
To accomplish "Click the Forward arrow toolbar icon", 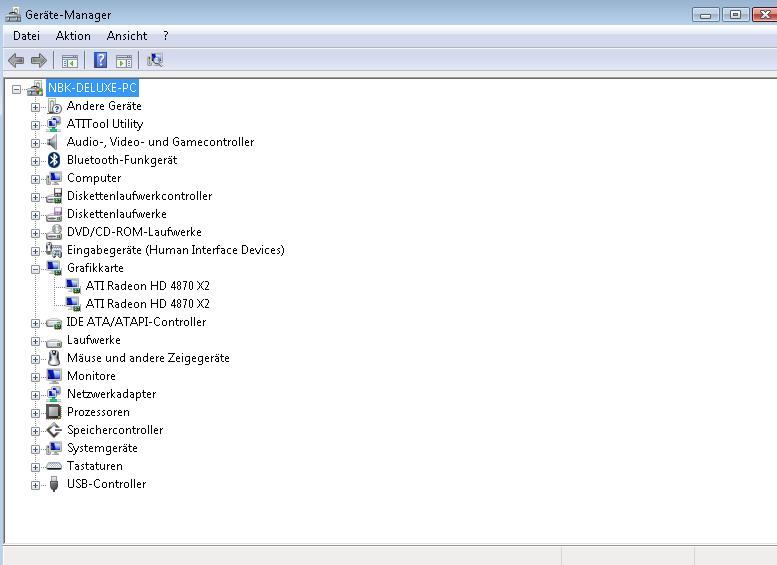I will tap(39, 60).
